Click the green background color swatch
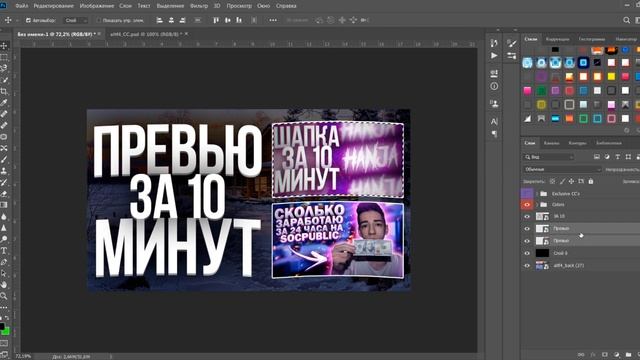This screenshot has height=360, width=640. point(6,331)
